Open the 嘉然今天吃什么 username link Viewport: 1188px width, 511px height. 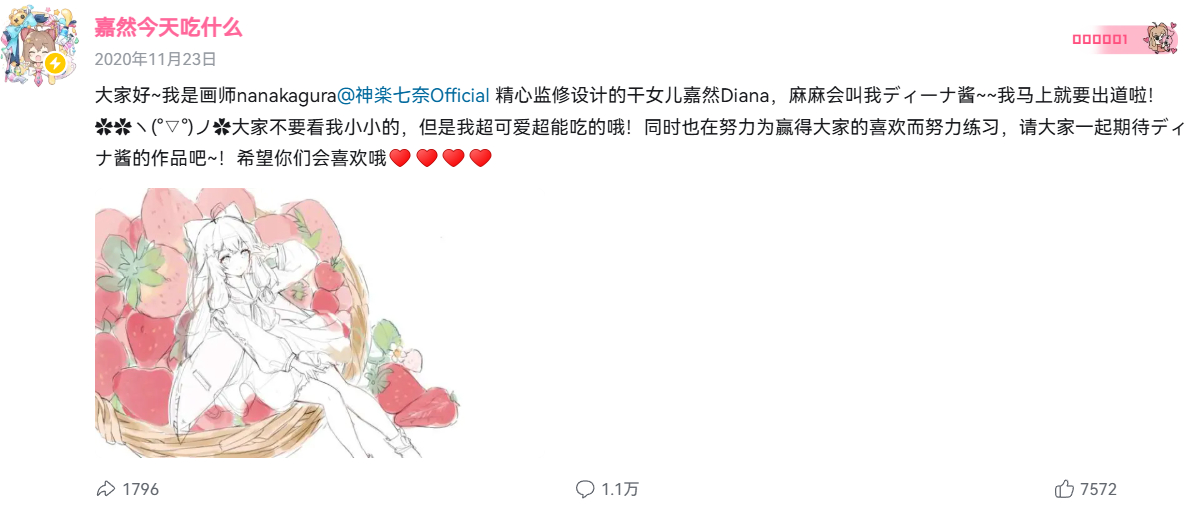click(168, 27)
